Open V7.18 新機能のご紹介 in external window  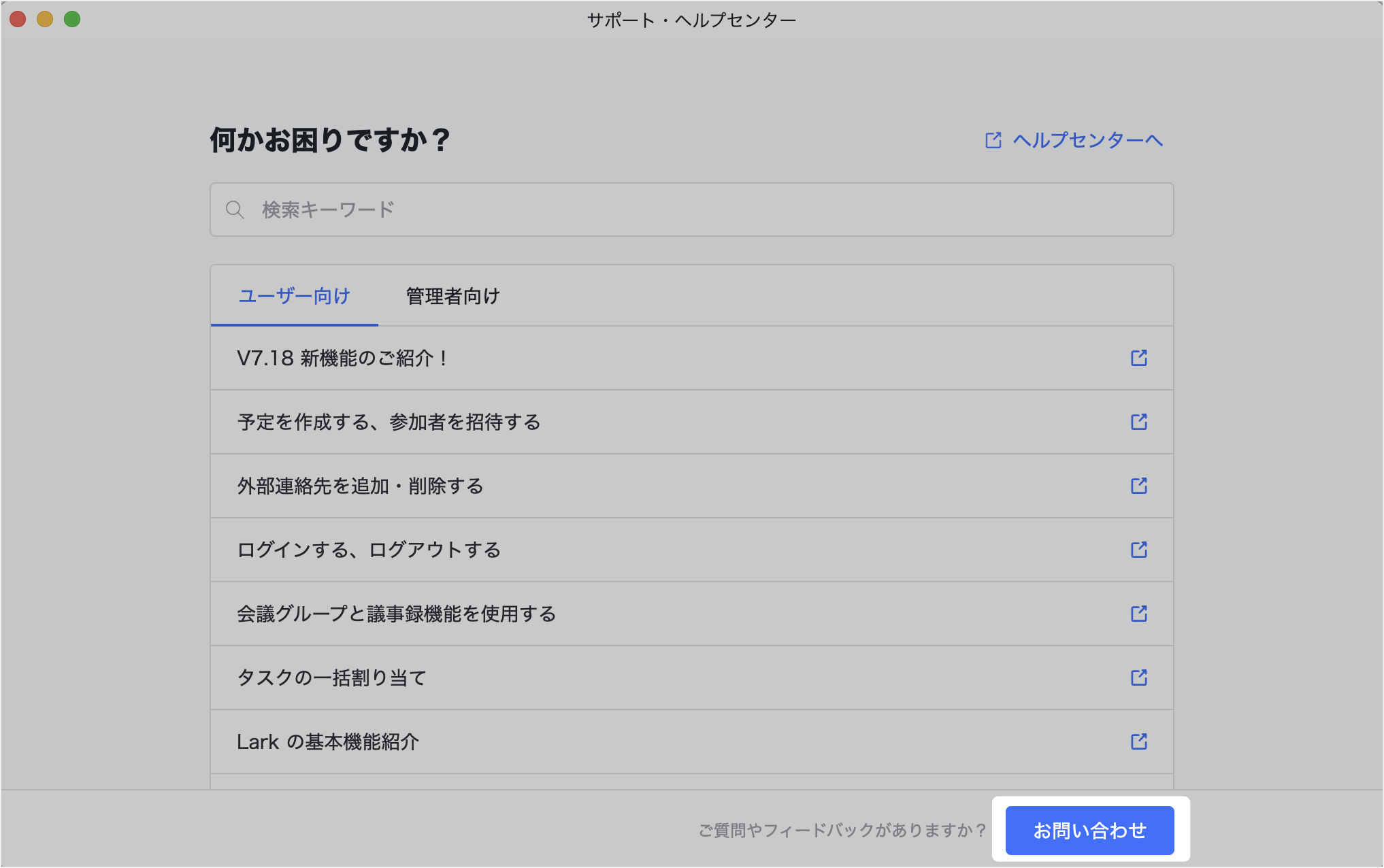click(x=1138, y=358)
